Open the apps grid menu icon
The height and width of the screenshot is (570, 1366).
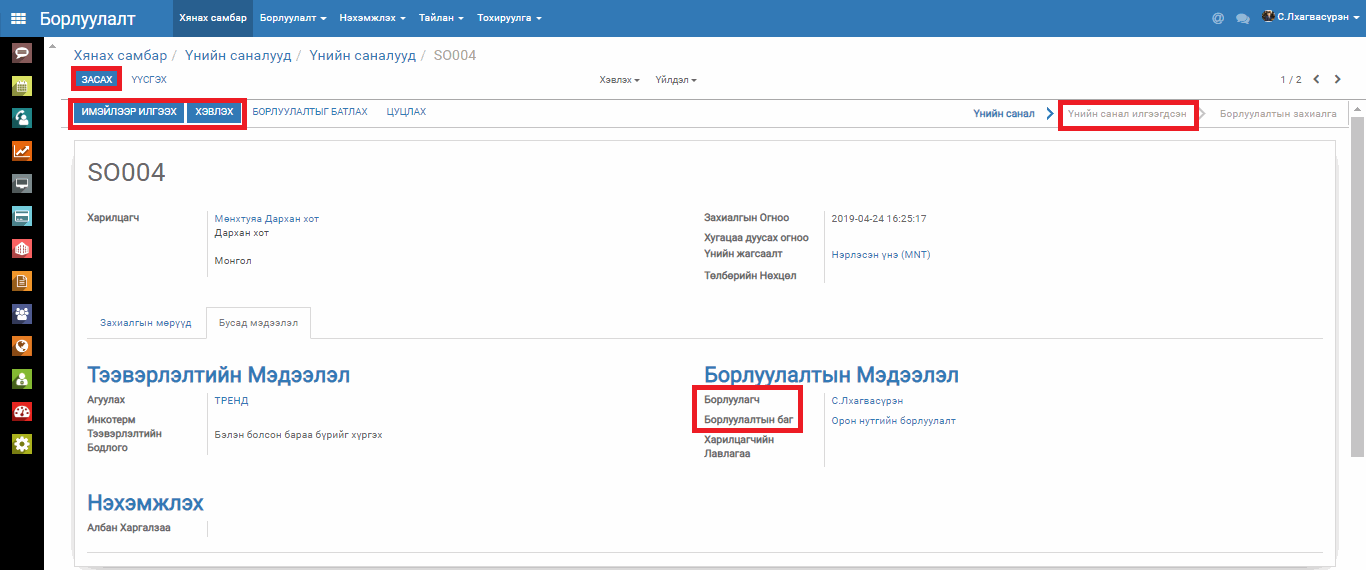[18, 18]
